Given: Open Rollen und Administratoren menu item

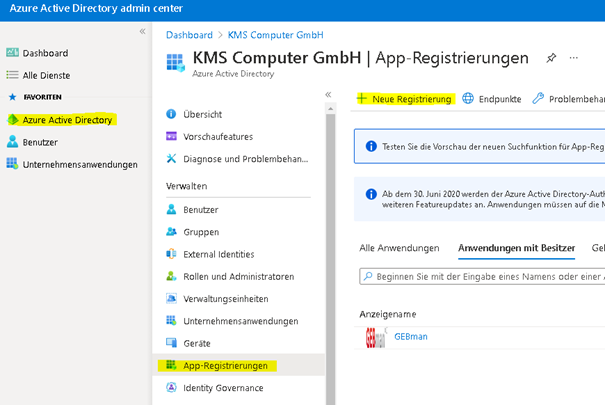Looking at the screenshot, I should tap(238, 276).
